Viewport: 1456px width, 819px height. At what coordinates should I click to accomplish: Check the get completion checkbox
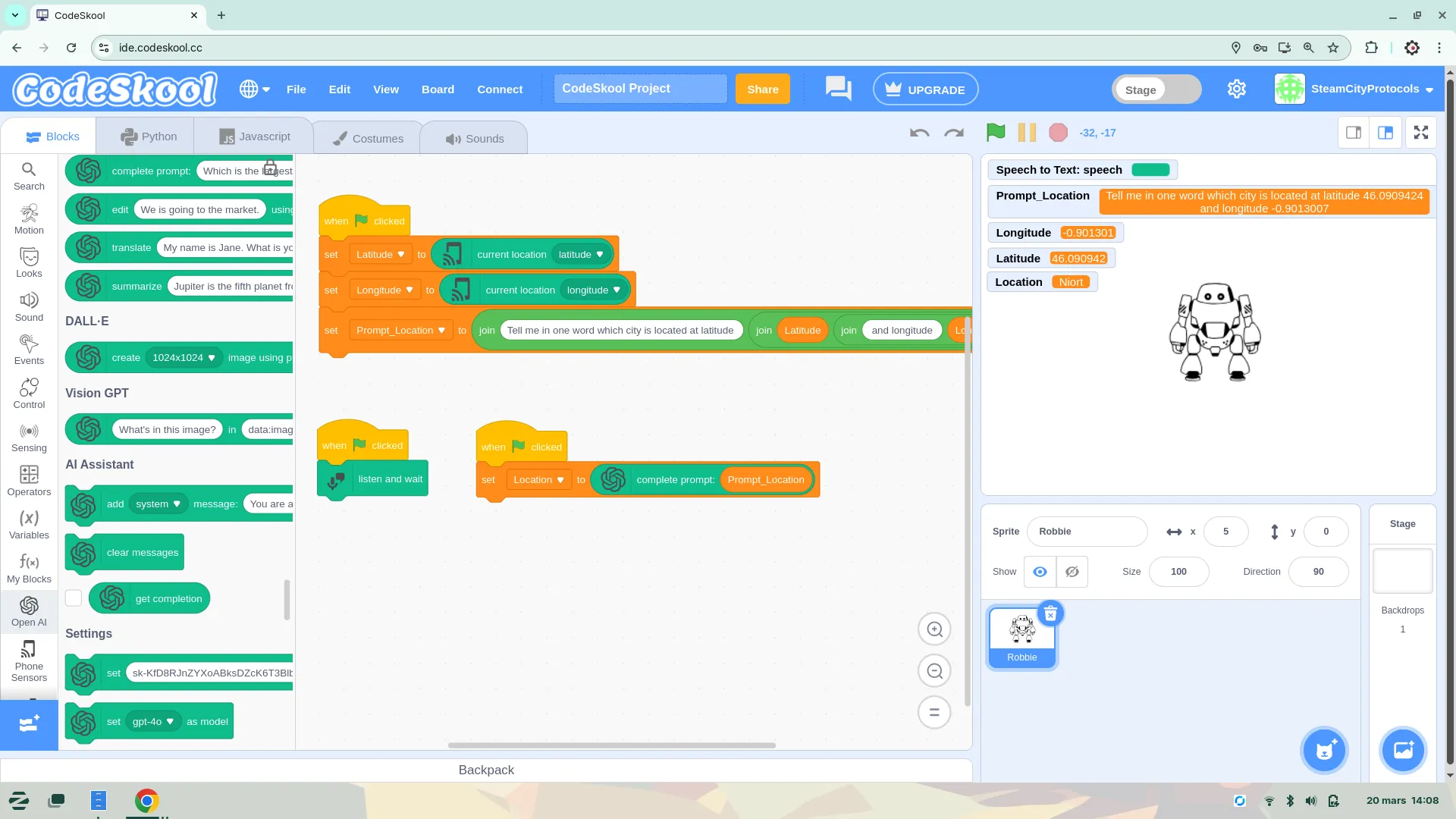click(74, 598)
